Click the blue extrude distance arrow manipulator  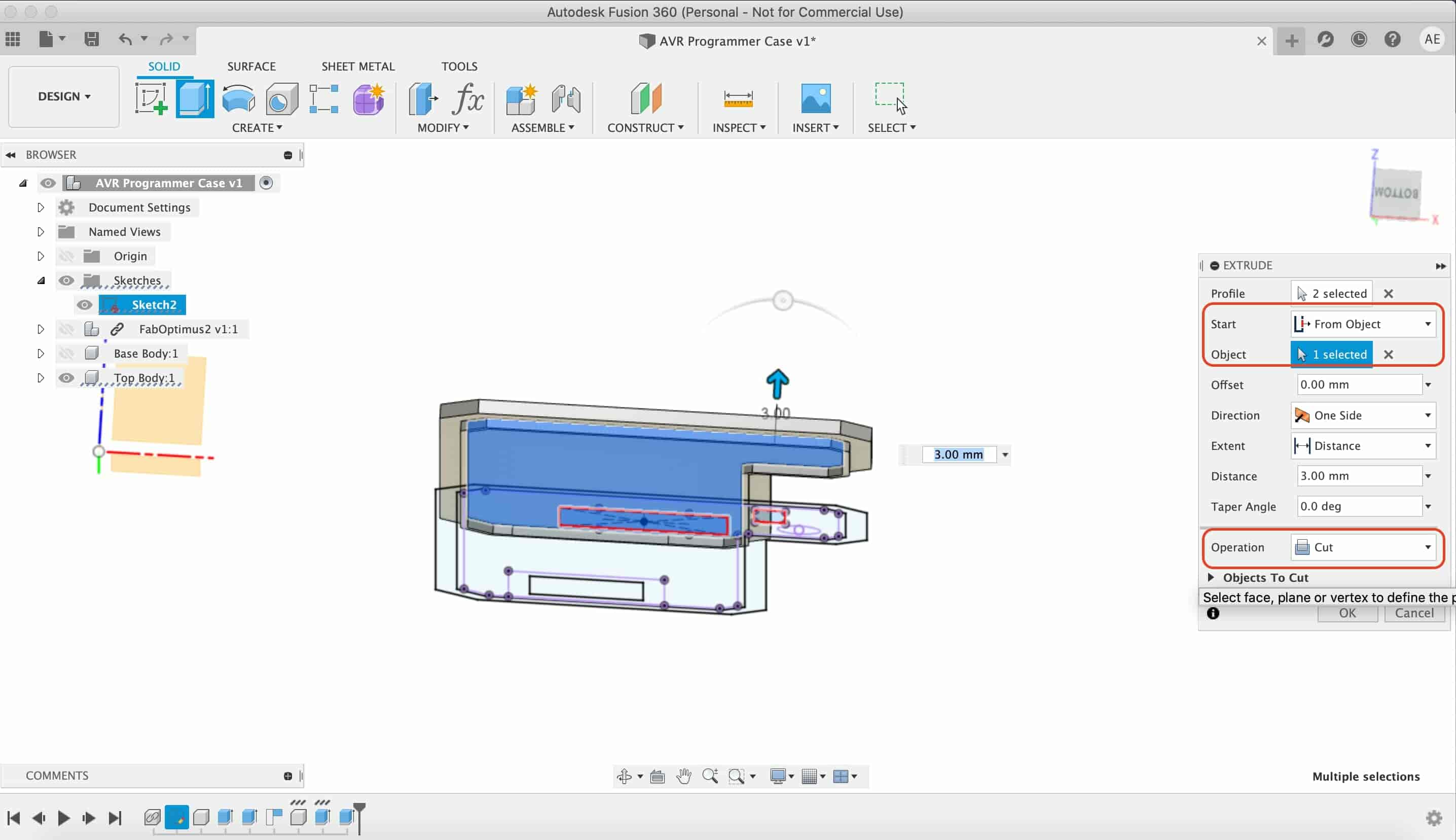(x=777, y=383)
